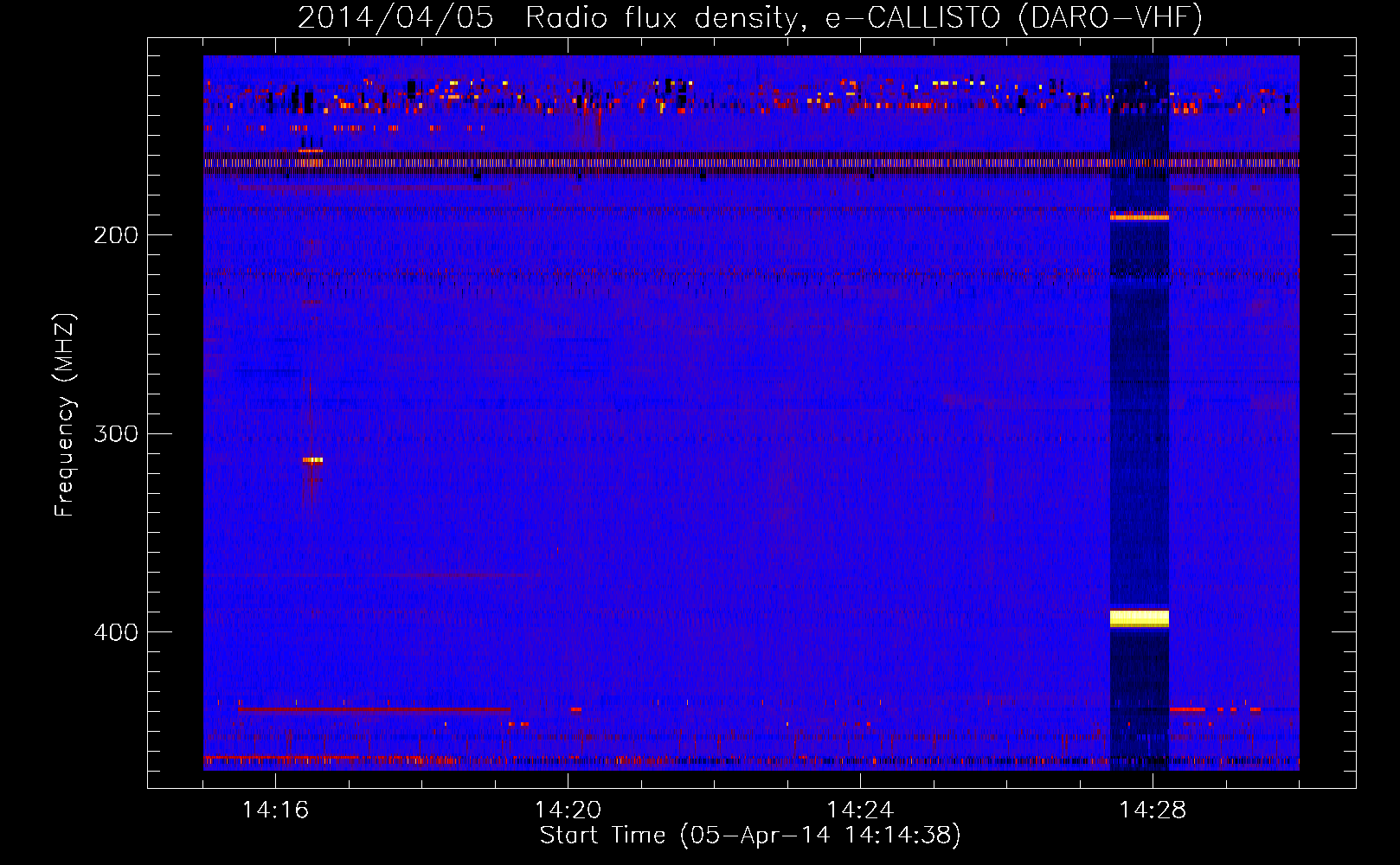Click the 14:24 time tick label
The width and height of the screenshot is (1400, 865).
point(860,810)
